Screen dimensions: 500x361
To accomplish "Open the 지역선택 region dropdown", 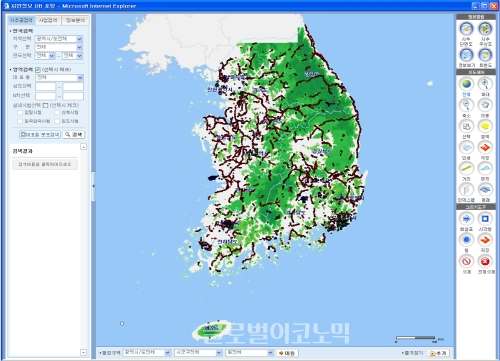I will pos(59,39).
